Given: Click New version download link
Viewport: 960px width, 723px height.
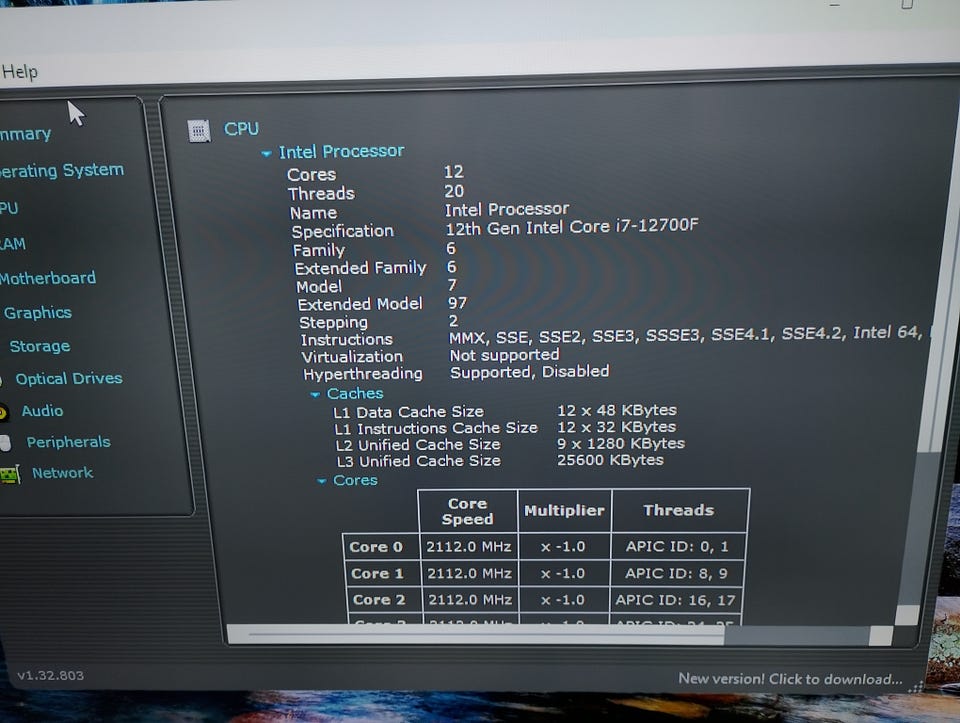Looking at the screenshot, I should click(x=790, y=679).
